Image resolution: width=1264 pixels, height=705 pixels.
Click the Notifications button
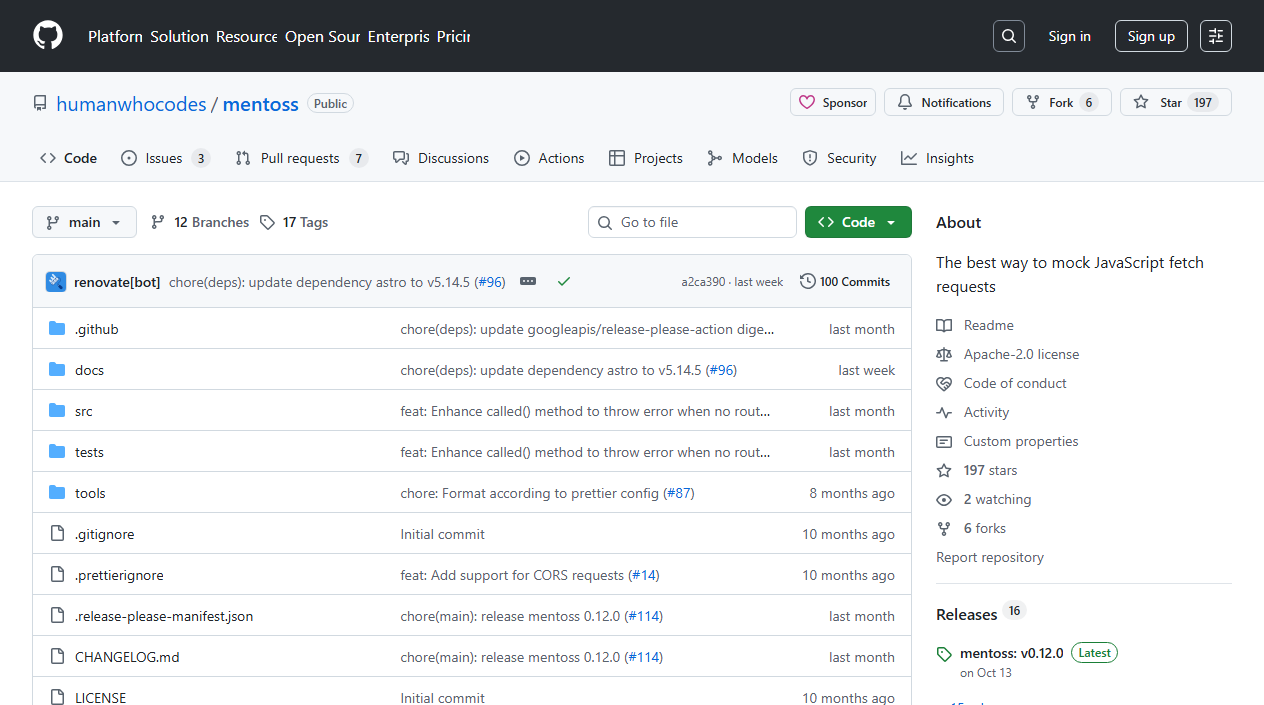coord(944,102)
